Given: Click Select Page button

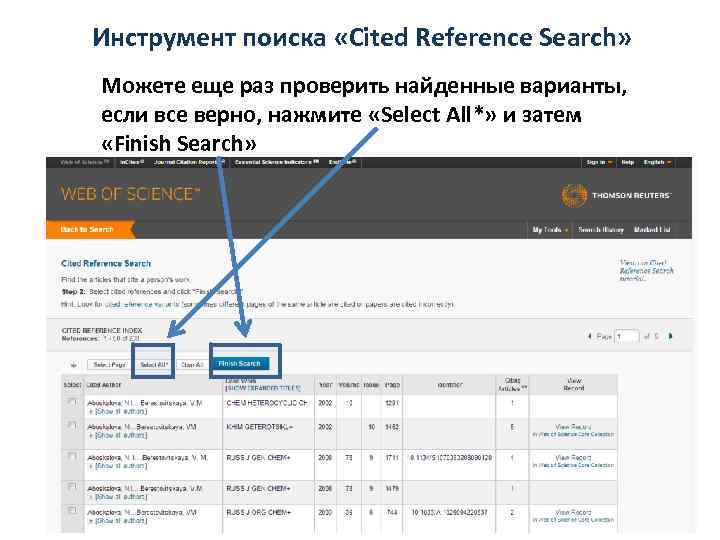Looking at the screenshot, I should (x=109, y=365).
